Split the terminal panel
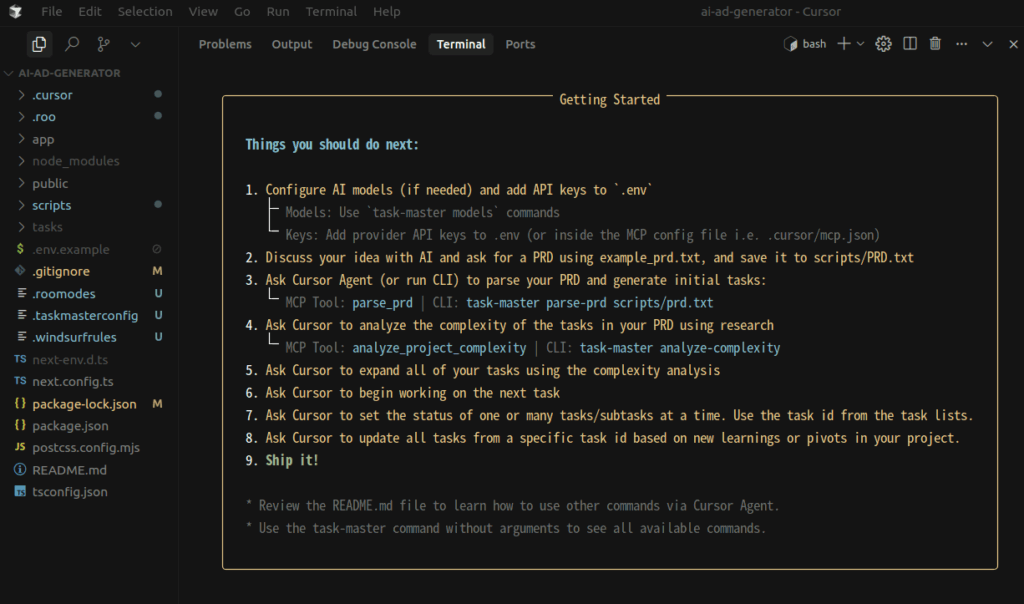The height and width of the screenshot is (604, 1024). coord(909,44)
